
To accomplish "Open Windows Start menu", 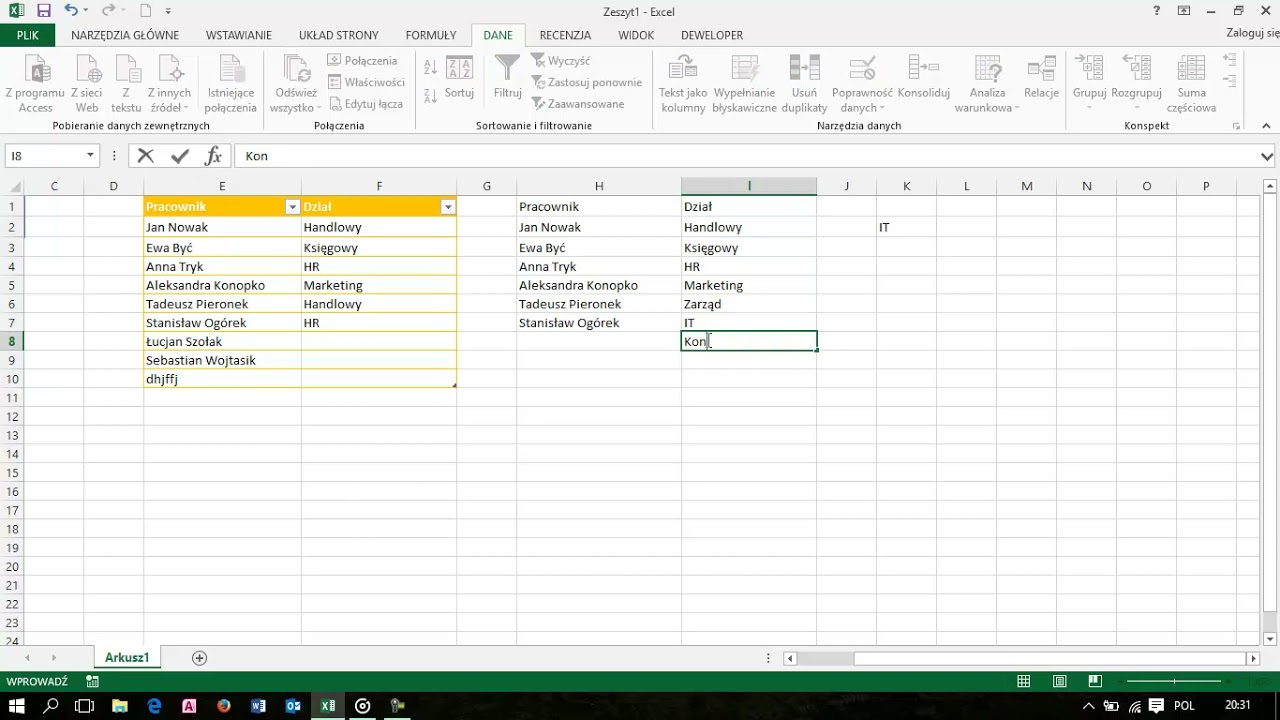I will pos(17,705).
